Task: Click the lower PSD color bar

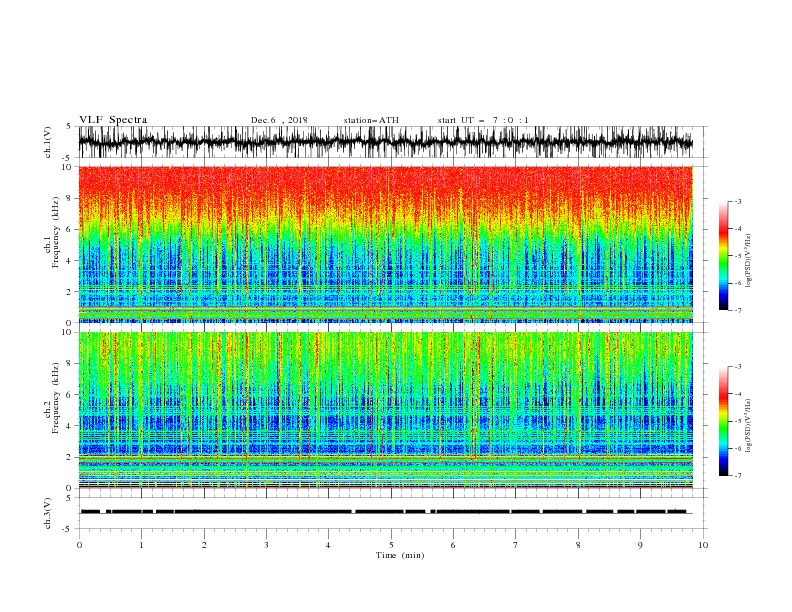Action: (x=723, y=421)
